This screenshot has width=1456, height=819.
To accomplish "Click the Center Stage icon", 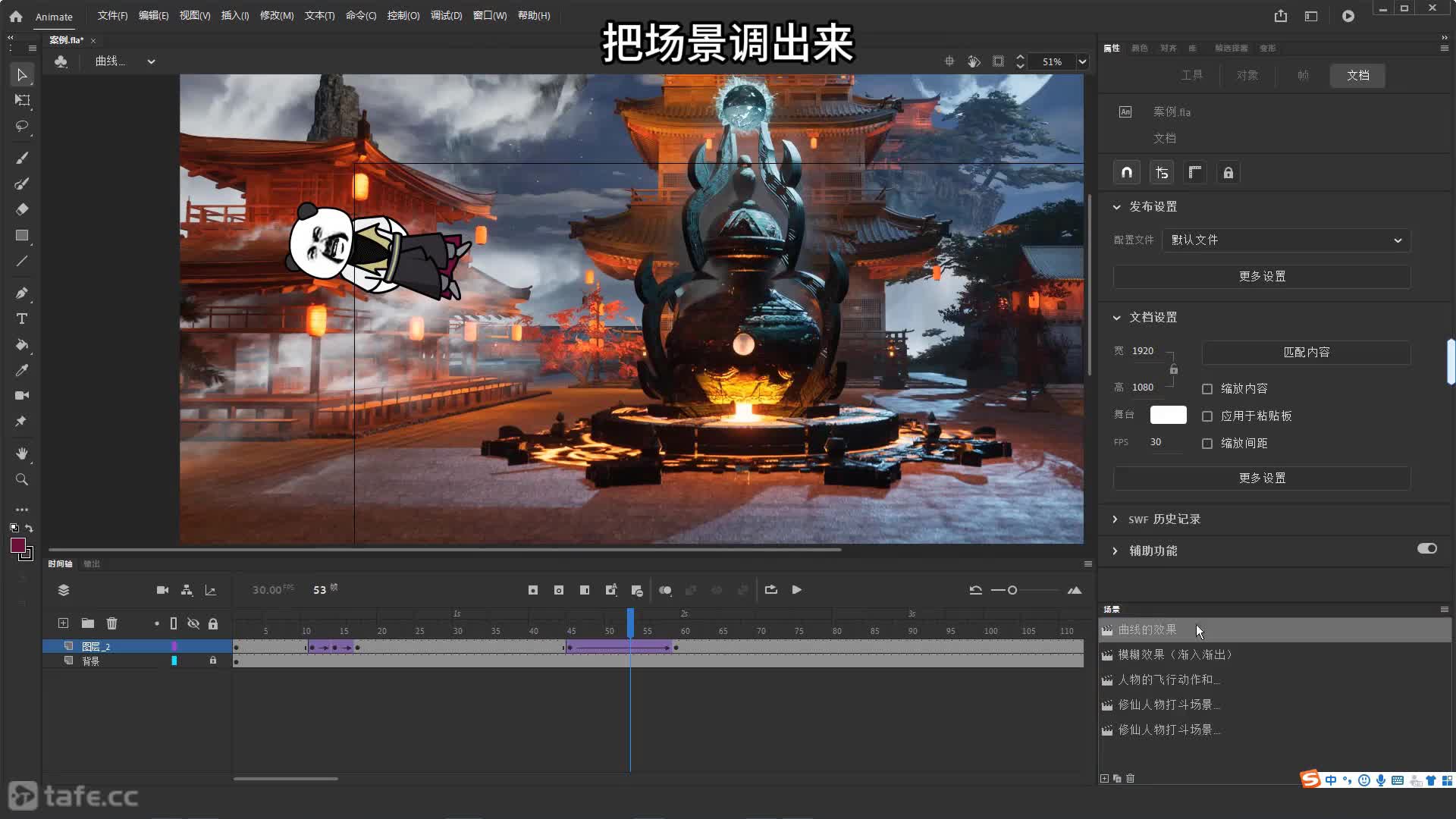I will click(x=949, y=61).
